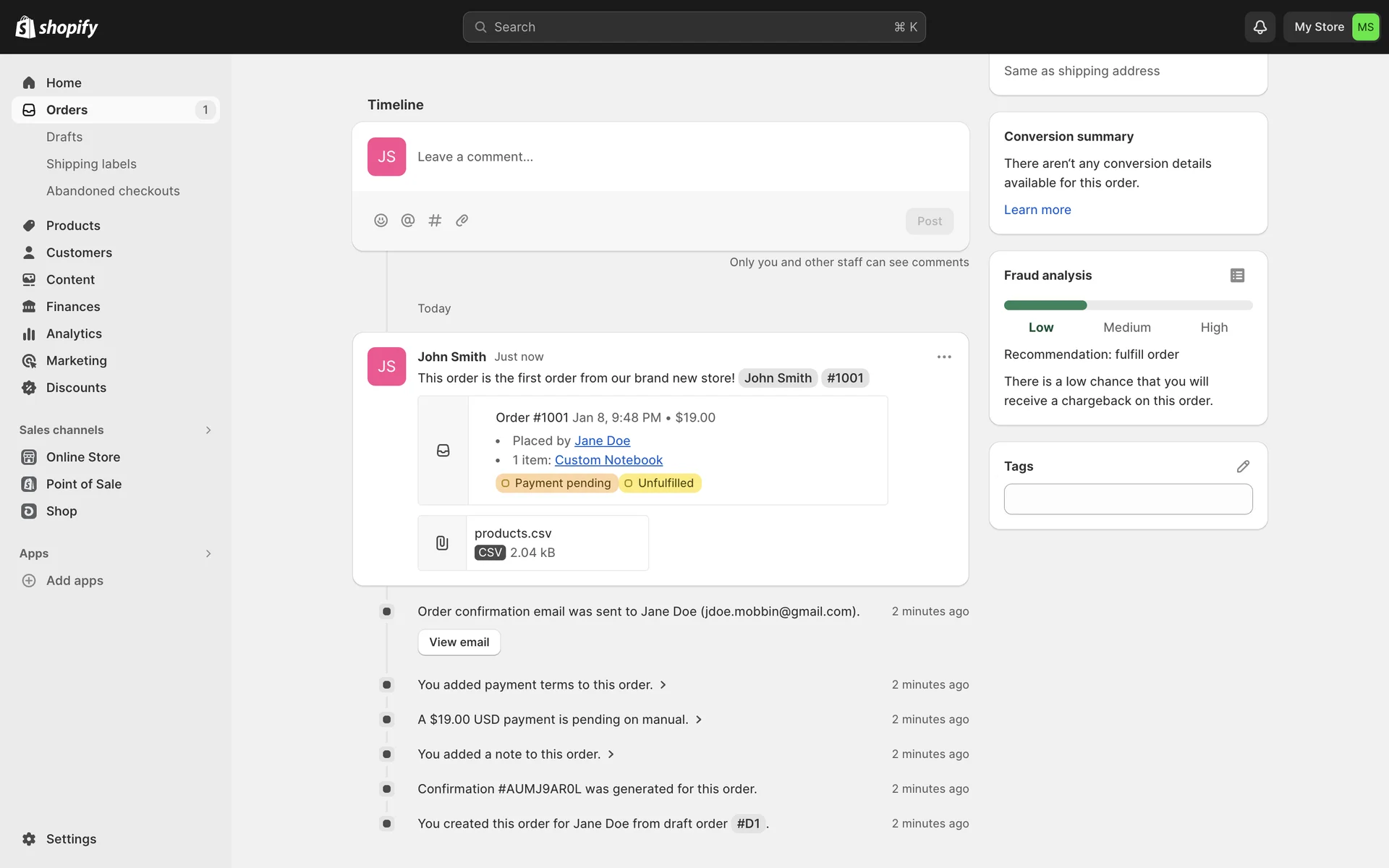Image resolution: width=1389 pixels, height=868 pixels.
Task: Expand the Apps section
Action: tap(208, 553)
